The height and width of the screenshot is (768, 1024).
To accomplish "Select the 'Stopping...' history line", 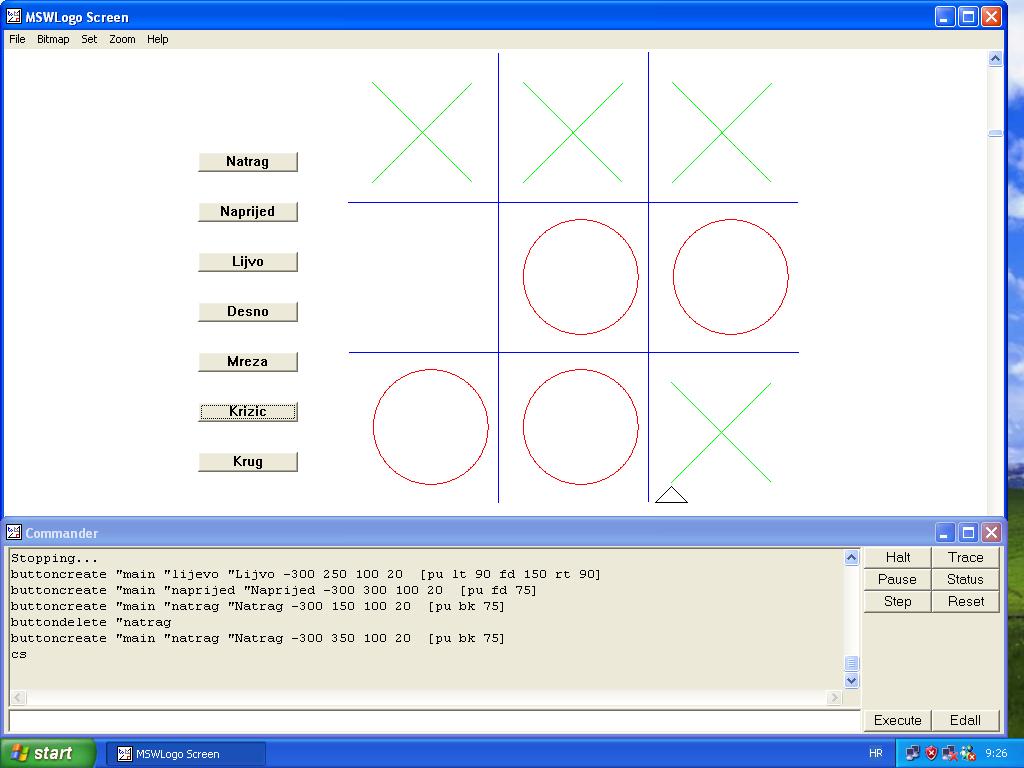I will pos(54,558).
